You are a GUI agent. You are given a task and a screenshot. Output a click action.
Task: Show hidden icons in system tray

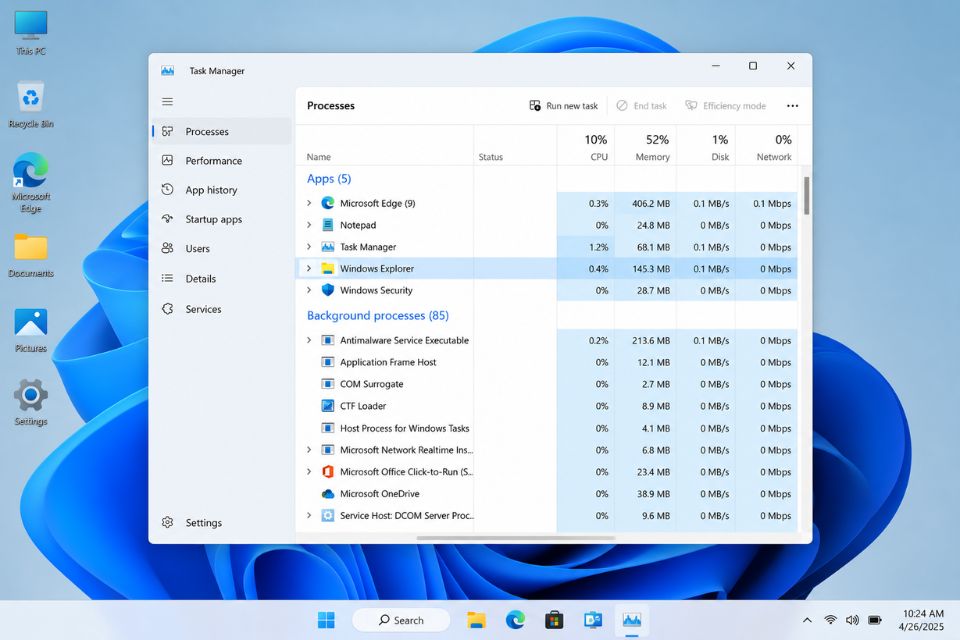click(808, 620)
